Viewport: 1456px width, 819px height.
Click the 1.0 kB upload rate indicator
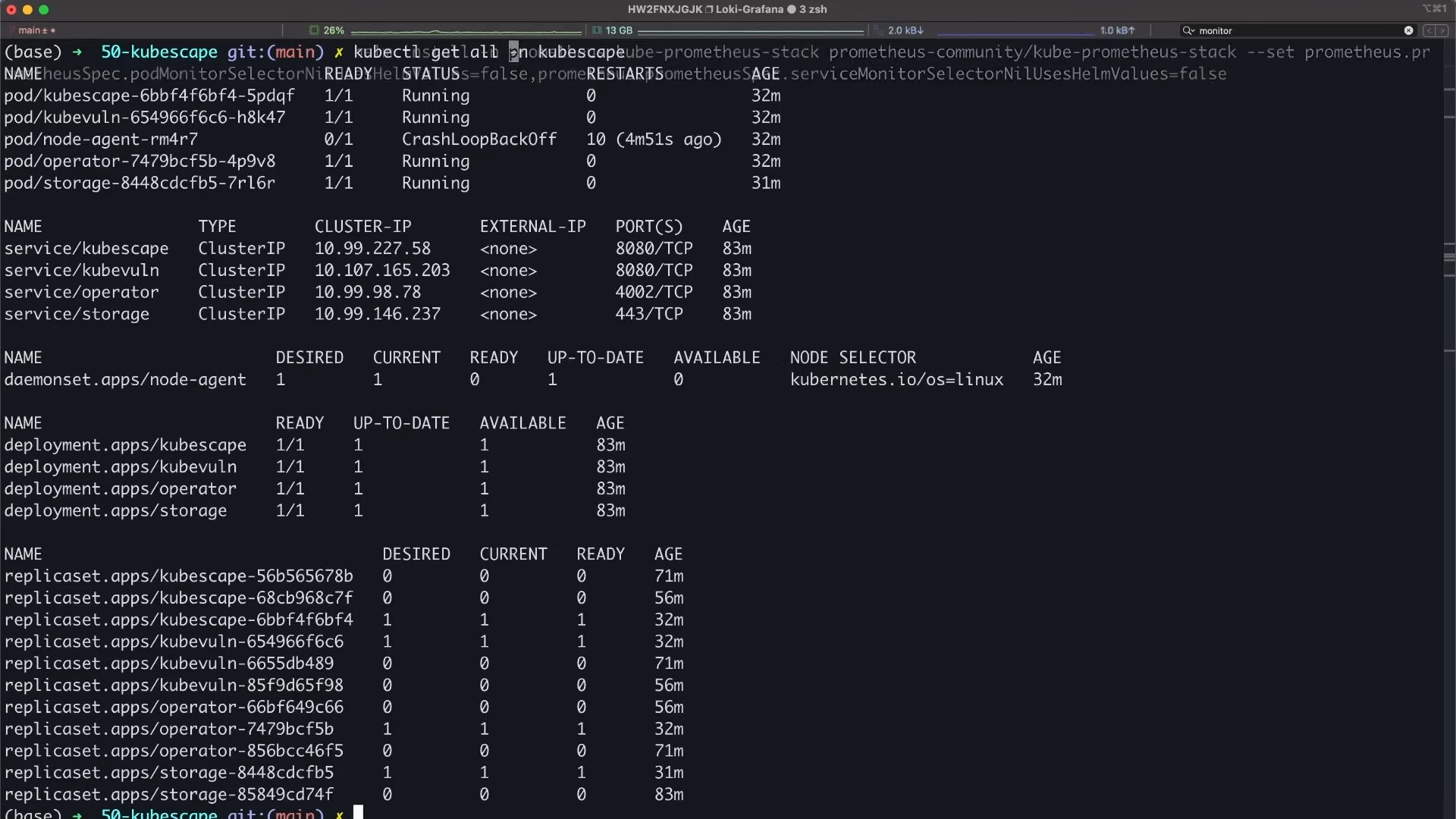pos(1117,30)
